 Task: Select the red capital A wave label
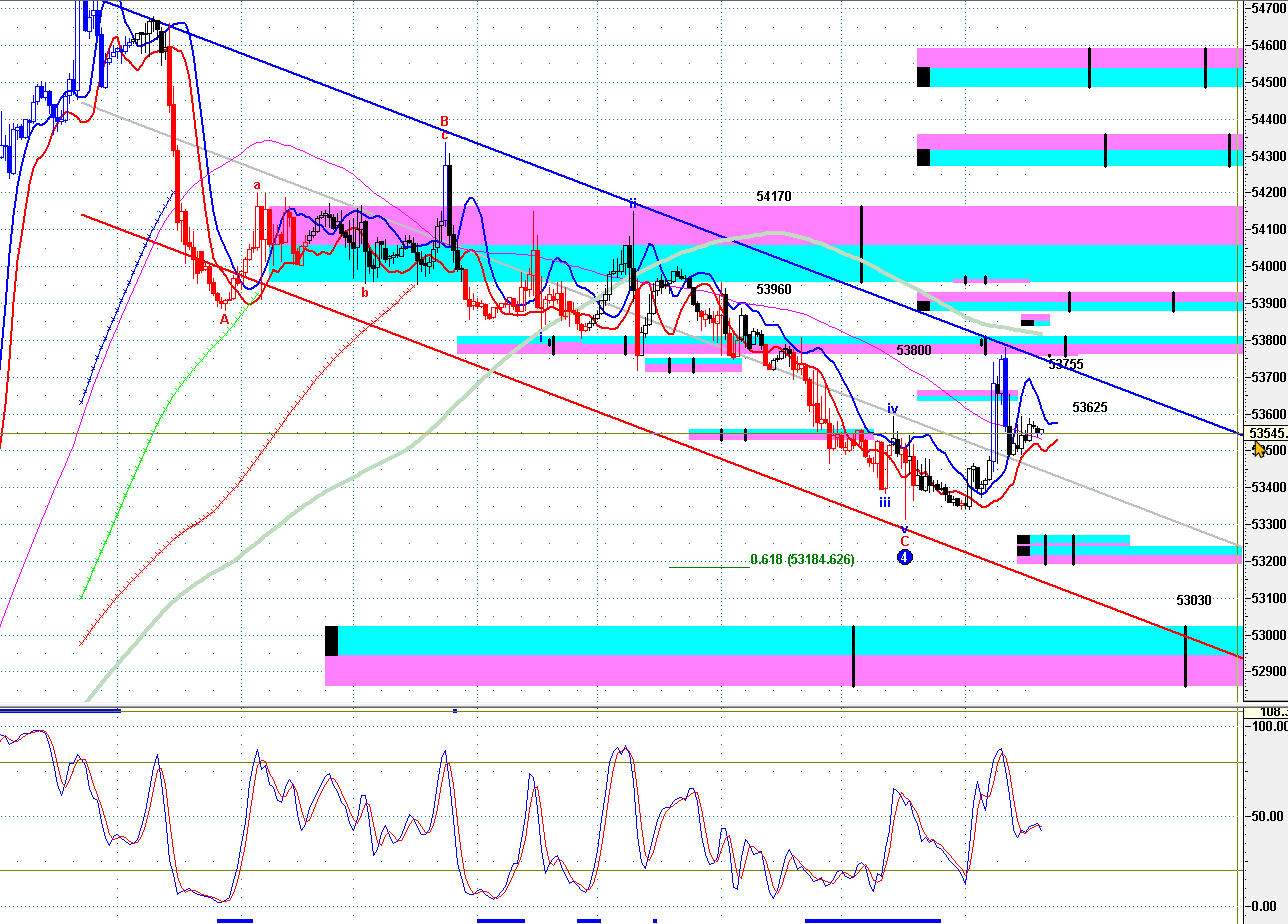coord(225,319)
